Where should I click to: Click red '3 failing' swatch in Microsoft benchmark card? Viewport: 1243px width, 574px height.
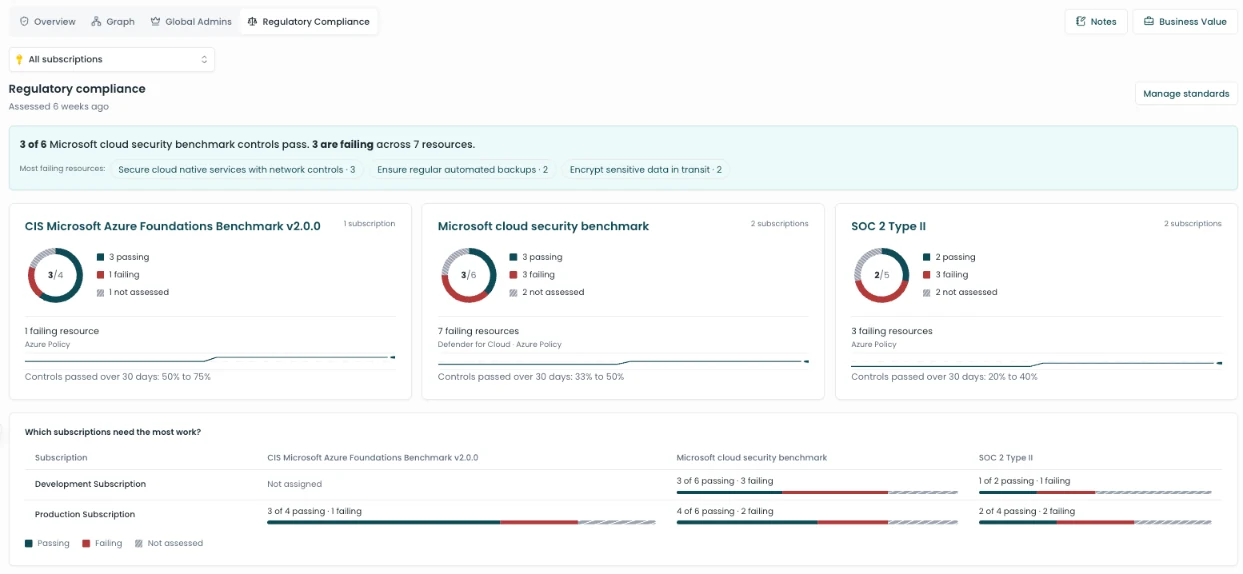[x=513, y=274]
